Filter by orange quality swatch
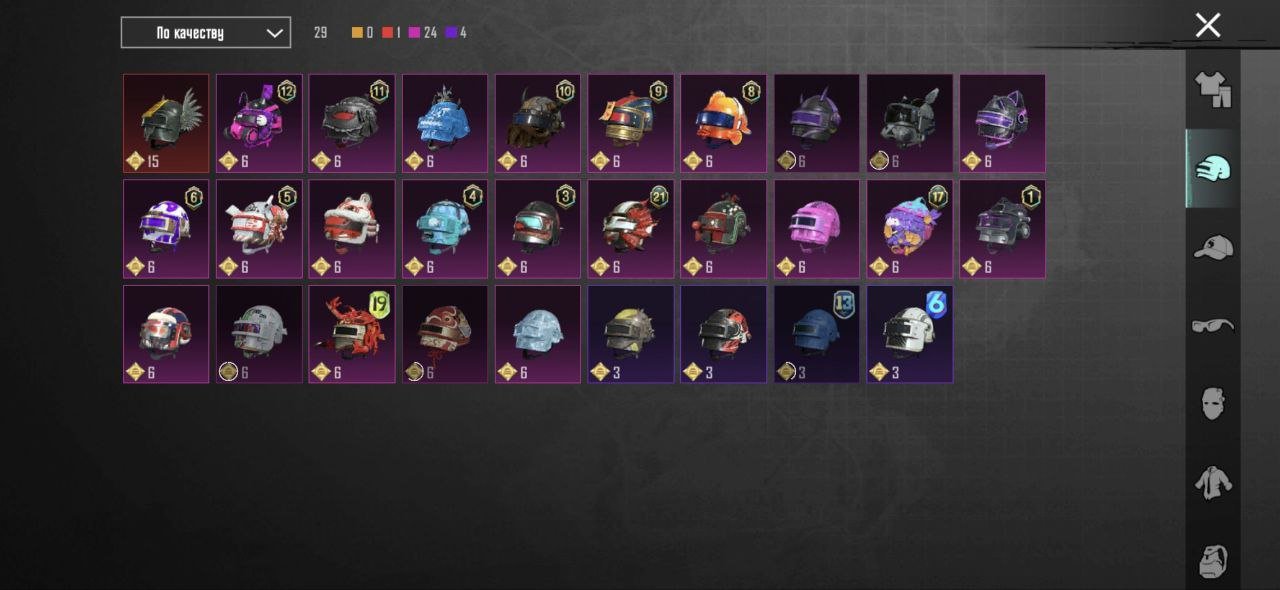Image resolution: width=1280 pixels, height=590 pixels. (357, 33)
